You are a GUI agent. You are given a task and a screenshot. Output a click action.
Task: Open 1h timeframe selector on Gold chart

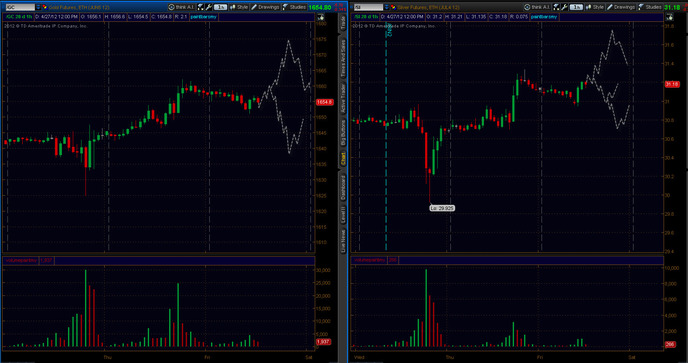[x=220, y=7]
